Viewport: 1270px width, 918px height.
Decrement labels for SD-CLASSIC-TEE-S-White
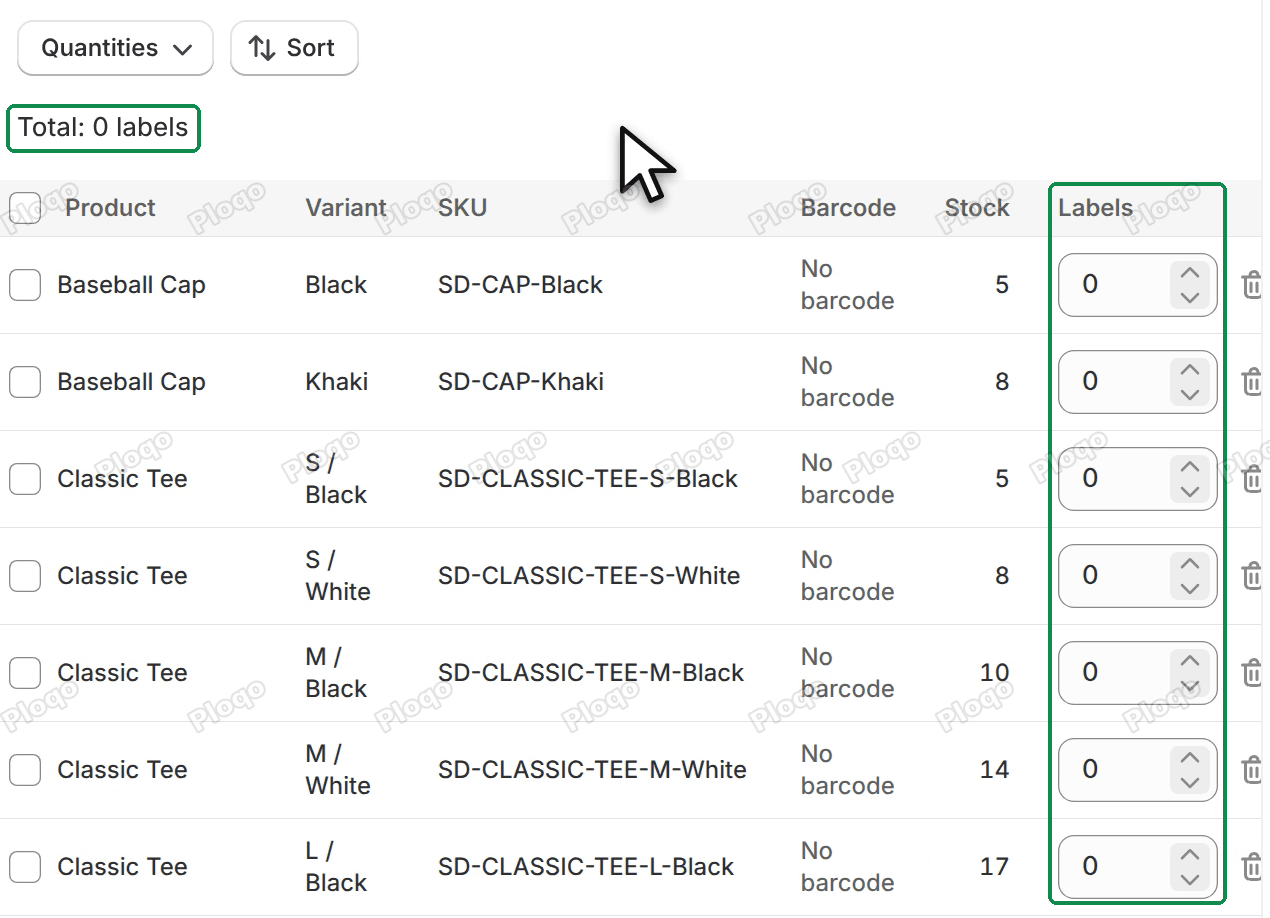[1190, 588]
